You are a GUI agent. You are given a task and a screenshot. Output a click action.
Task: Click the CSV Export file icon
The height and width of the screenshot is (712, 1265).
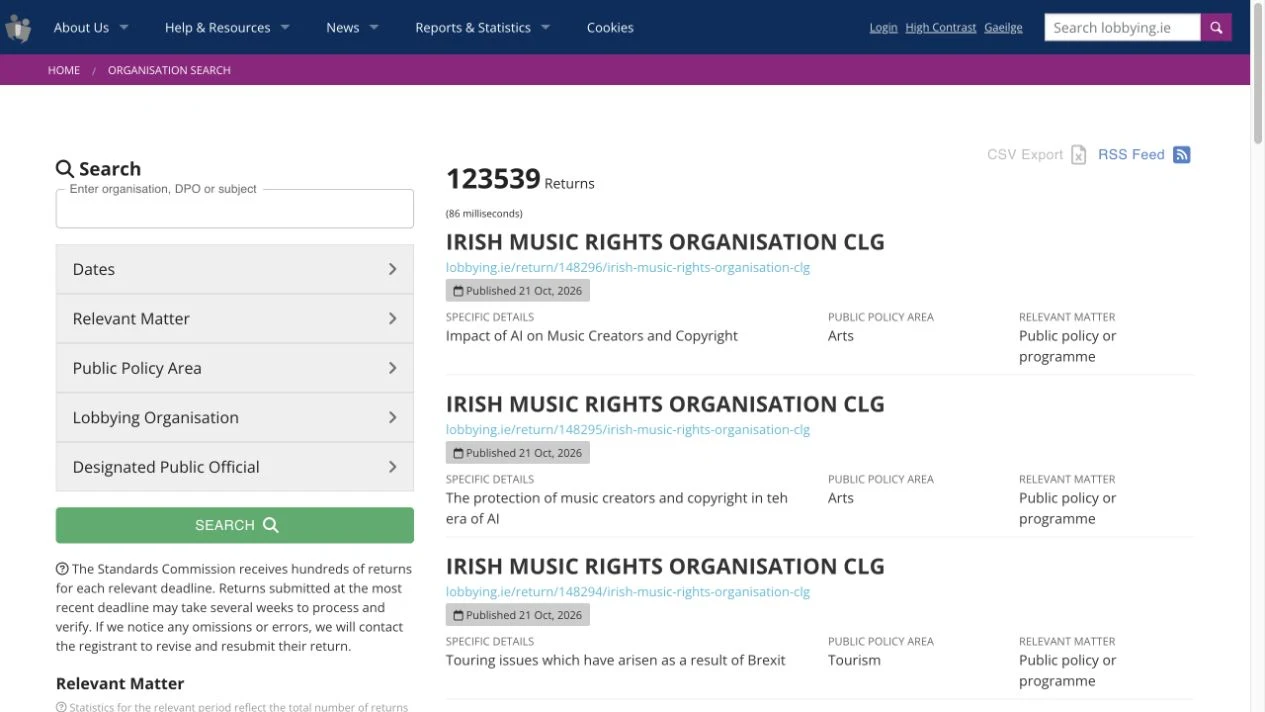click(x=1079, y=155)
